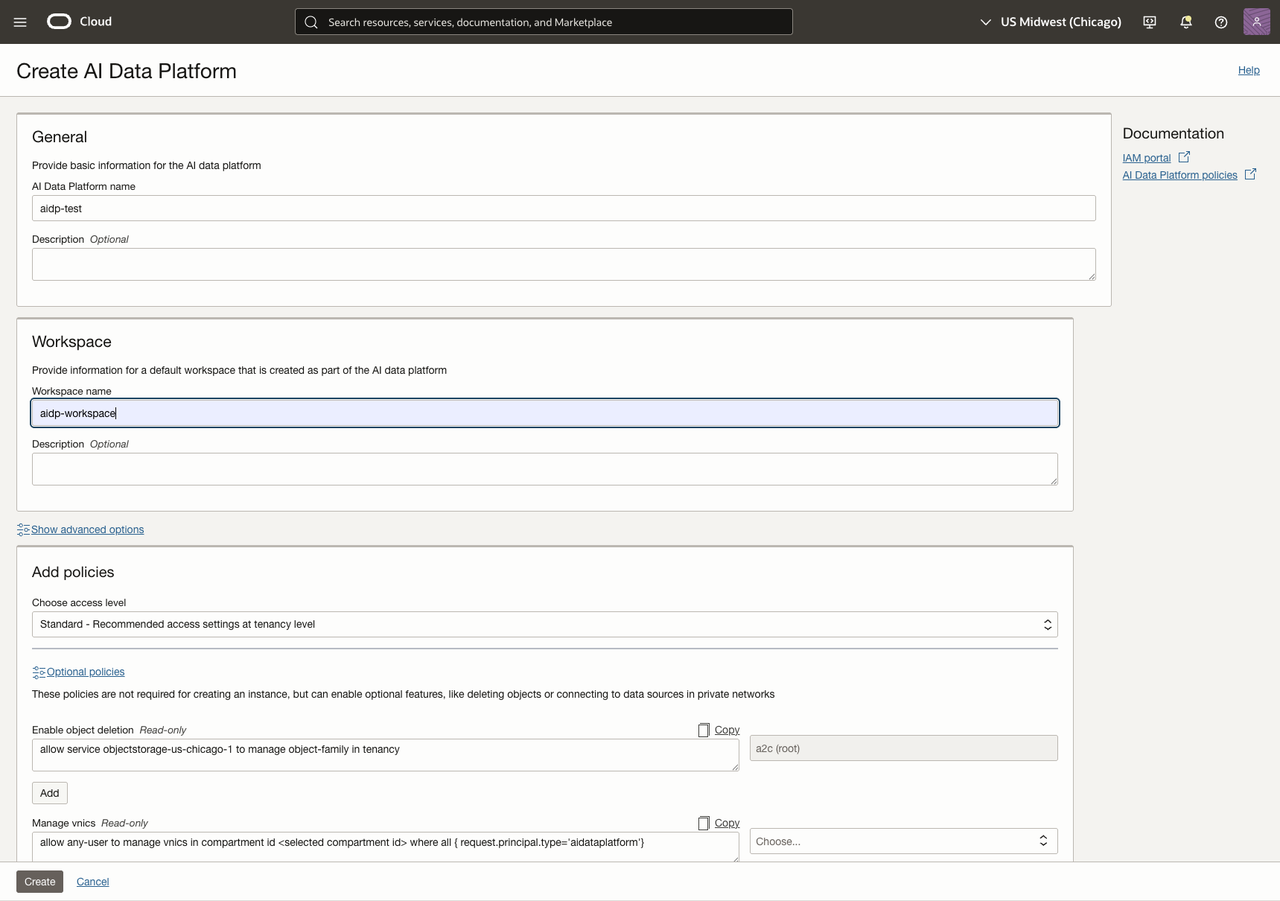
Task: Click the external link icon next to AI Data Platform policies
Action: click(1250, 174)
